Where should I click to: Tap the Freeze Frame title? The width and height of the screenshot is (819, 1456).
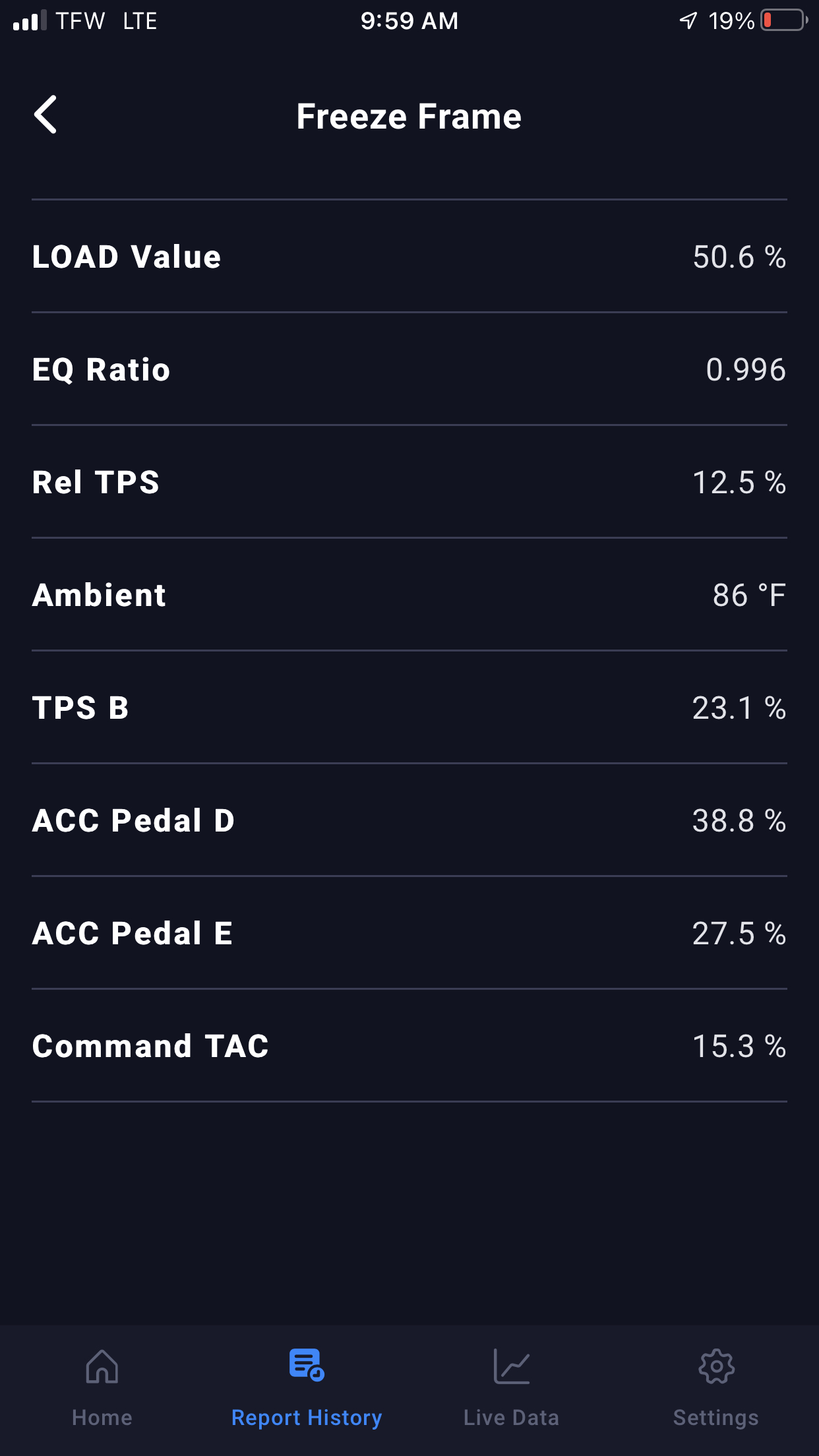409,117
